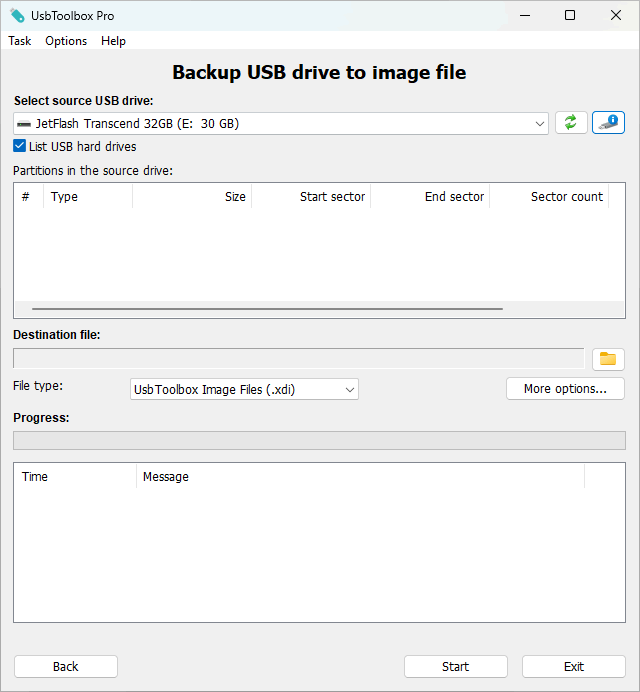Expand the File type combo box
The width and height of the screenshot is (640, 692).
point(244,389)
